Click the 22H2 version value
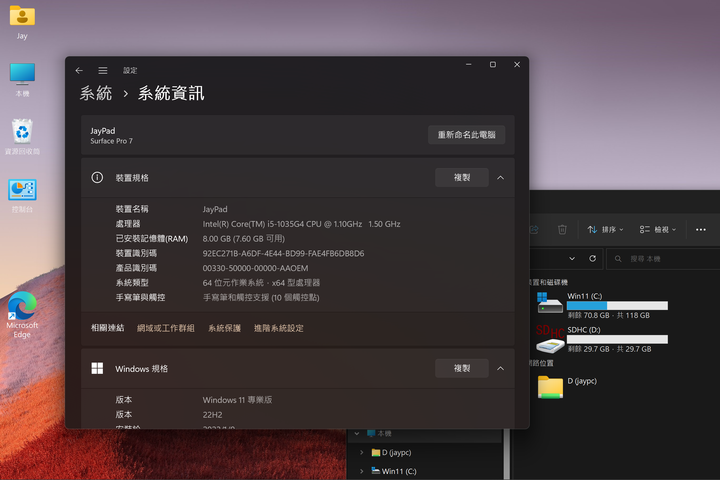 (213, 414)
